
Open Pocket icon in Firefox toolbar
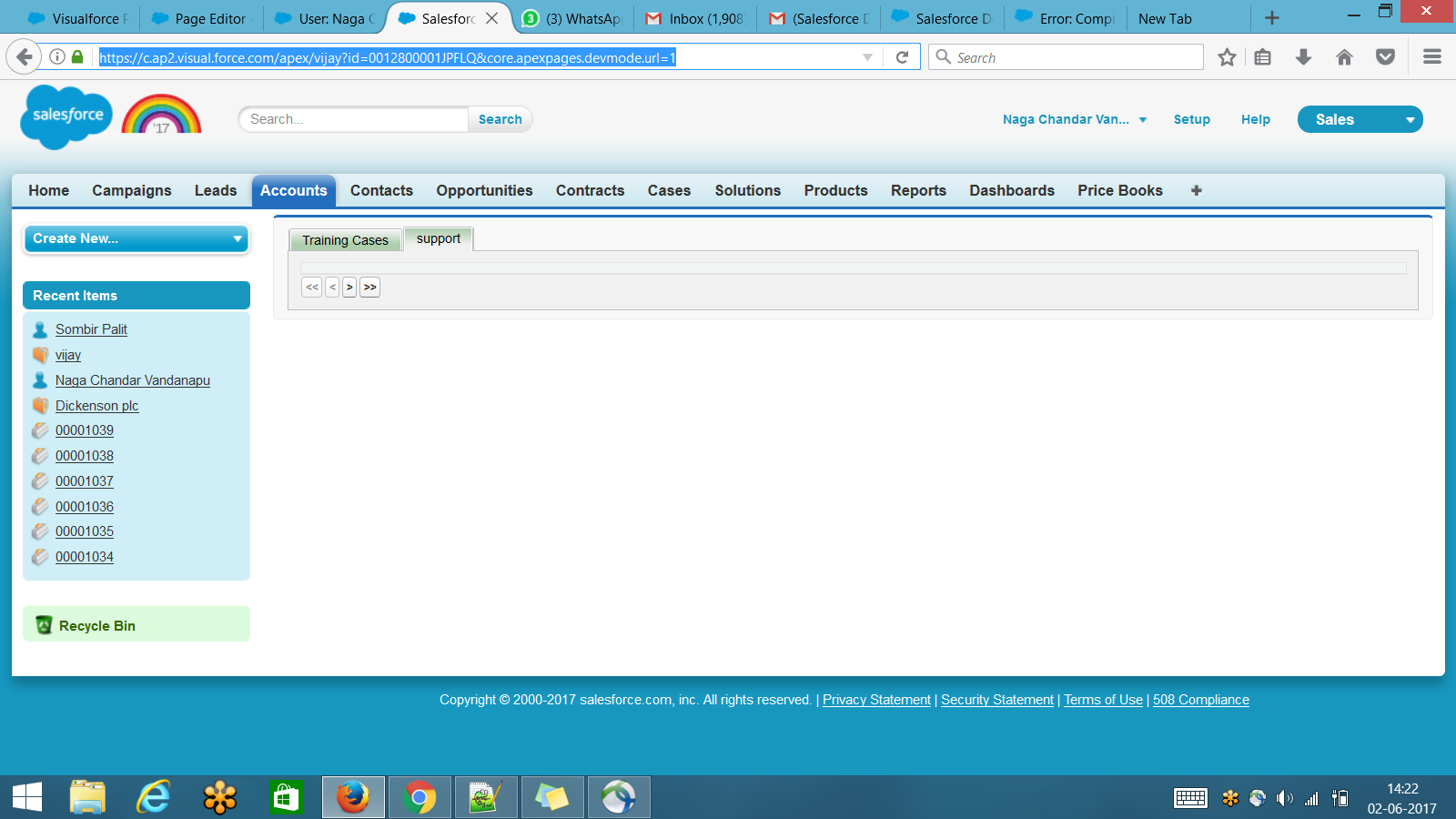pyautogui.click(x=1385, y=57)
